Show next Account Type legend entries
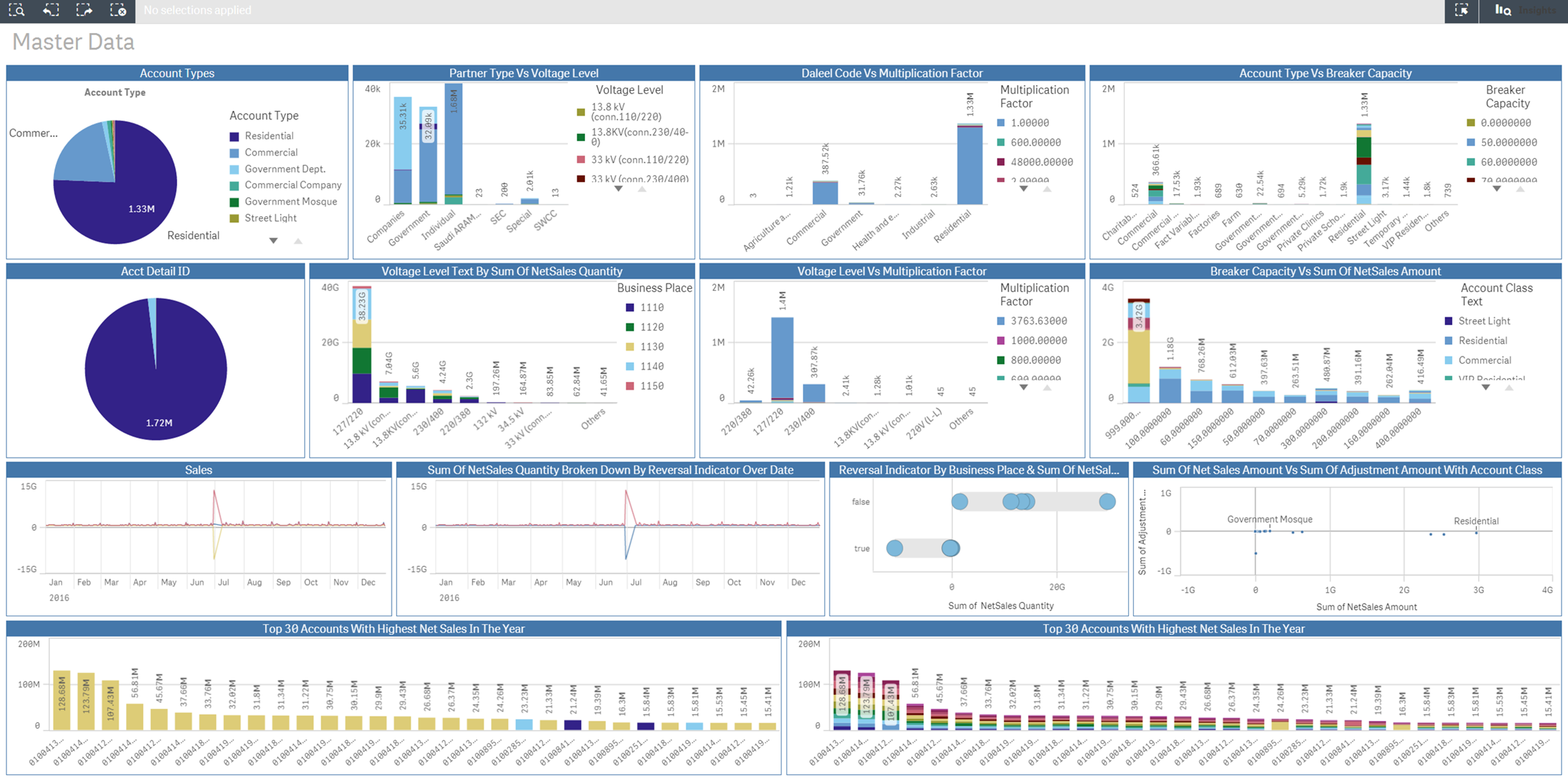 (x=273, y=241)
